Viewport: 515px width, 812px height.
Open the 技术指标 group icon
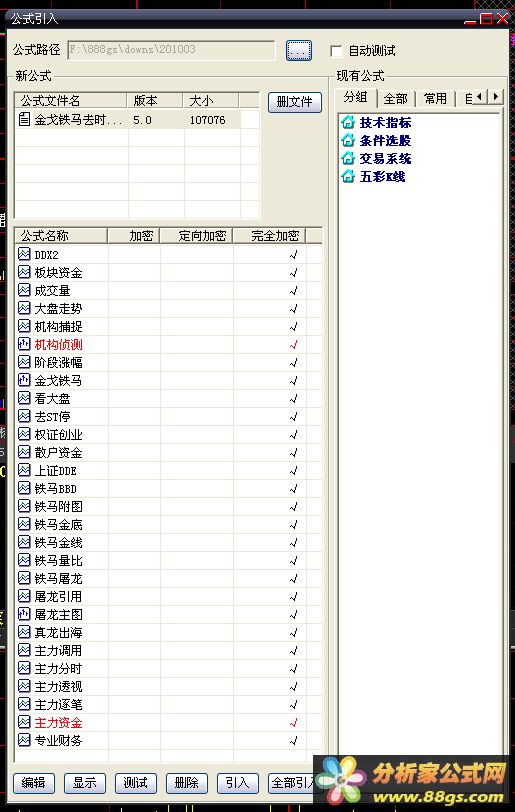(348, 123)
